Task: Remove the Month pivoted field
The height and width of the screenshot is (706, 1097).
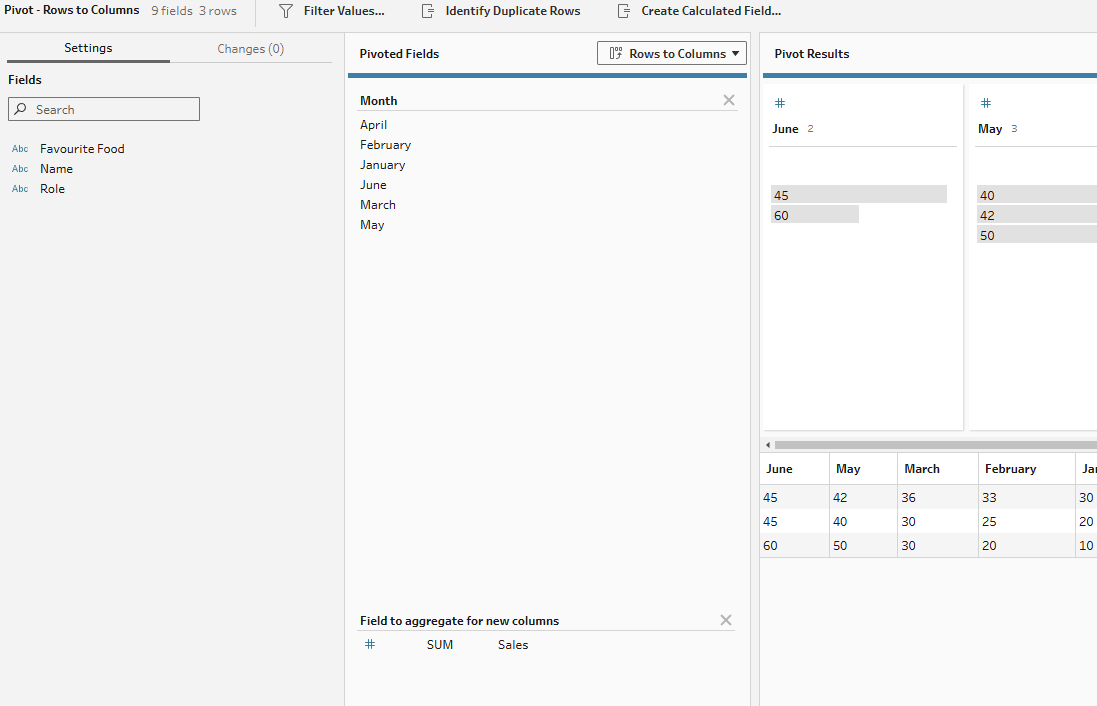Action: pyautogui.click(x=728, y=100)
